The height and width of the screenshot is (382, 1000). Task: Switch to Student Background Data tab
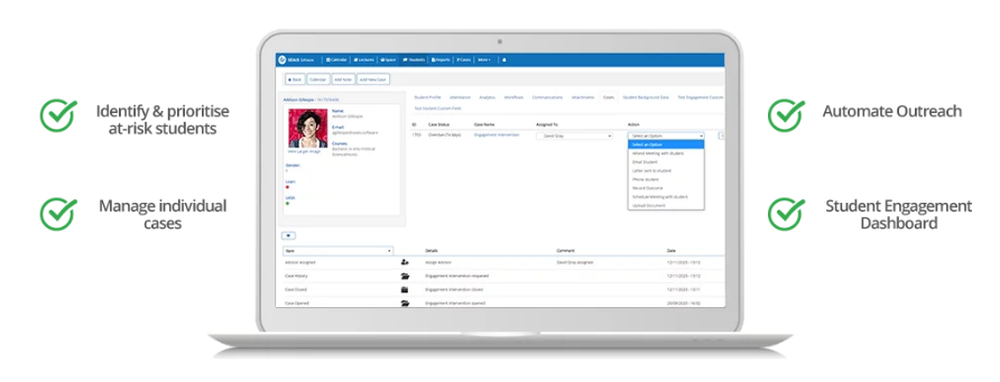645,98
